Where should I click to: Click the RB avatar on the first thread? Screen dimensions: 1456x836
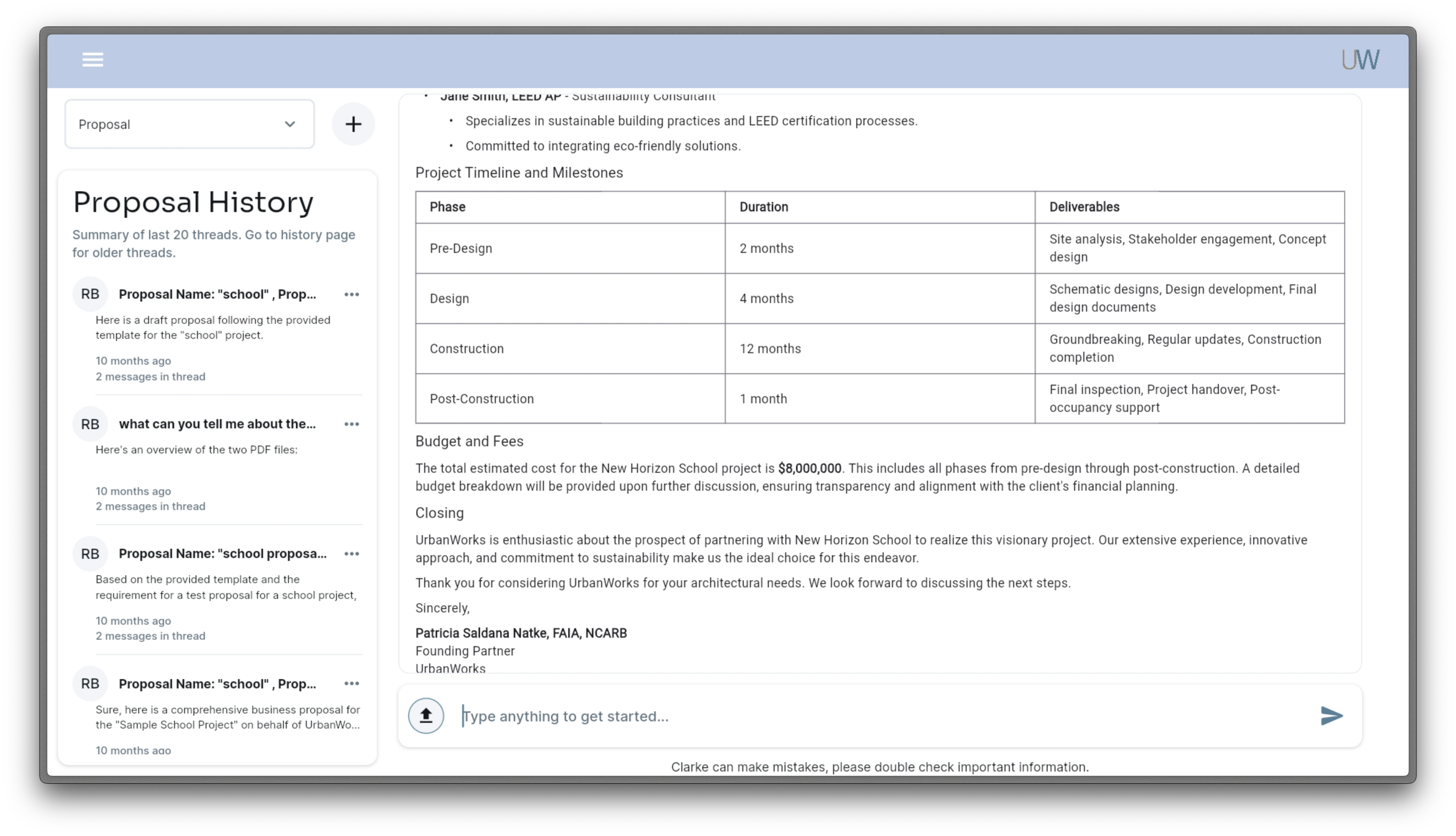click(x=90, y=294)
